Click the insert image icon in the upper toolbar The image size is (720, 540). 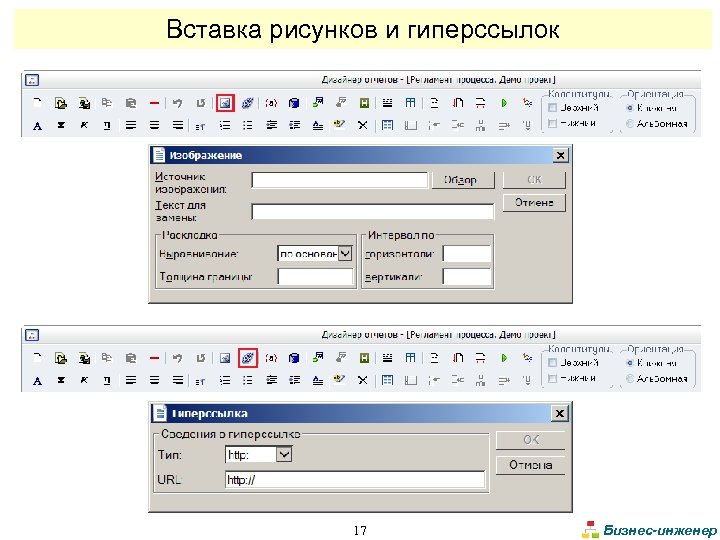click(225, 103)
